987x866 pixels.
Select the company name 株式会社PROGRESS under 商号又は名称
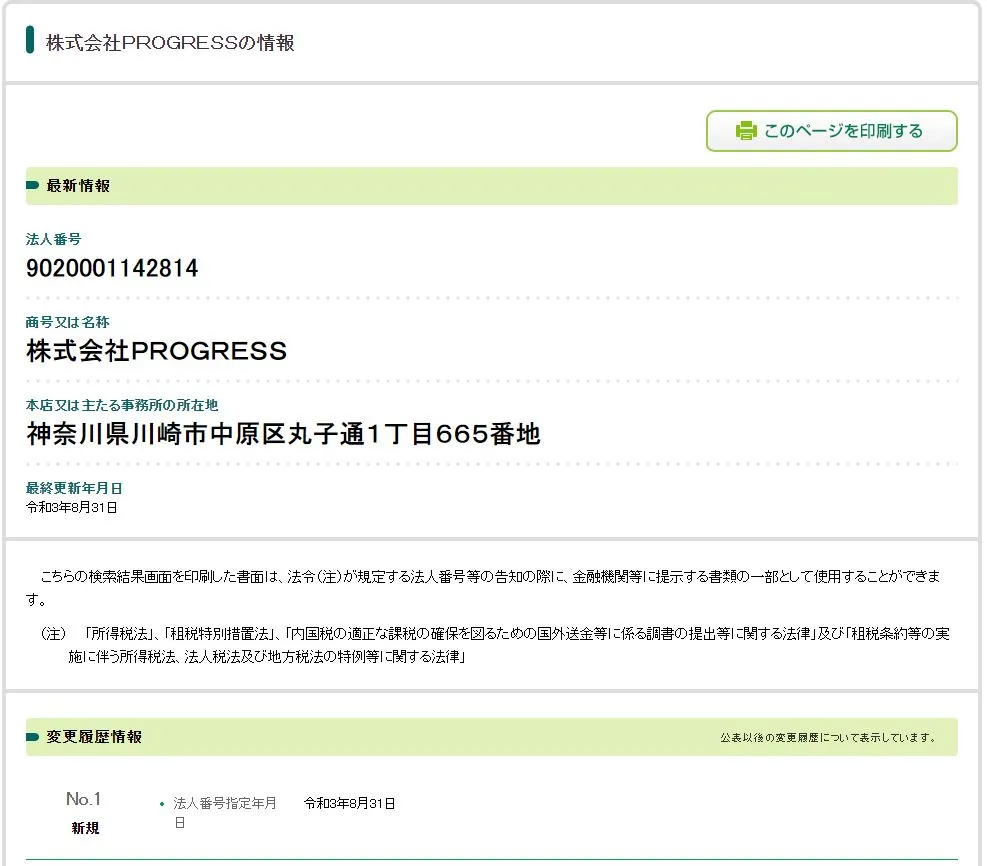(156, 351)
